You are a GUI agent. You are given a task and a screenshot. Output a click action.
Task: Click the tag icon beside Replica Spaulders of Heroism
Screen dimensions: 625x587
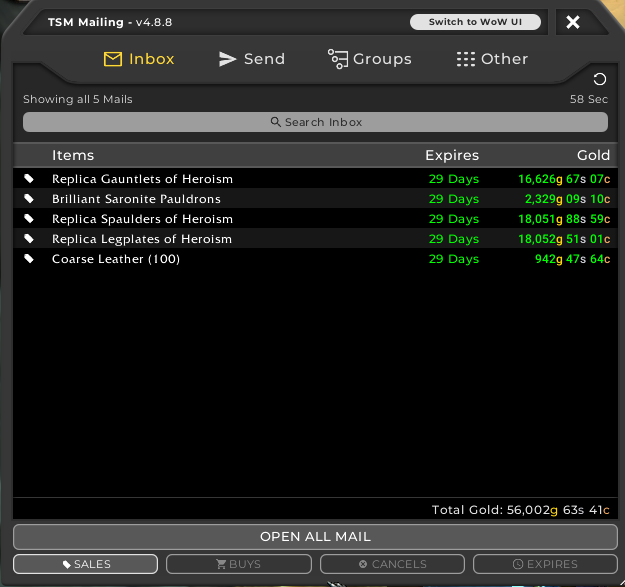click(x=29, y=219)
